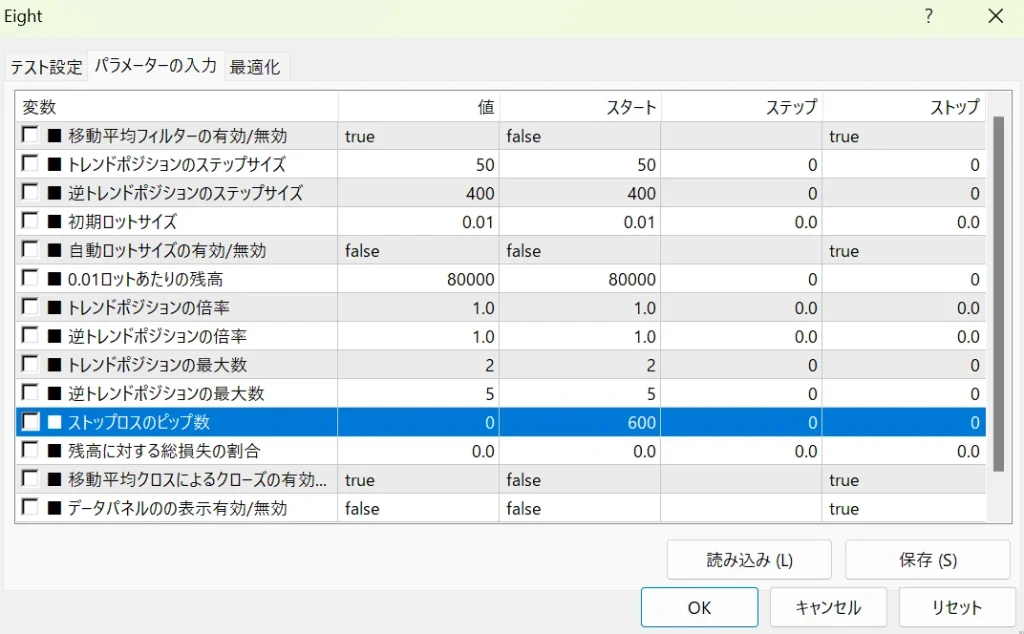The height and width of the screenshot is (634, 1024).
Task: Open value field of 自動ロットサイズの有効/無効
Action: tap(418, 250)
